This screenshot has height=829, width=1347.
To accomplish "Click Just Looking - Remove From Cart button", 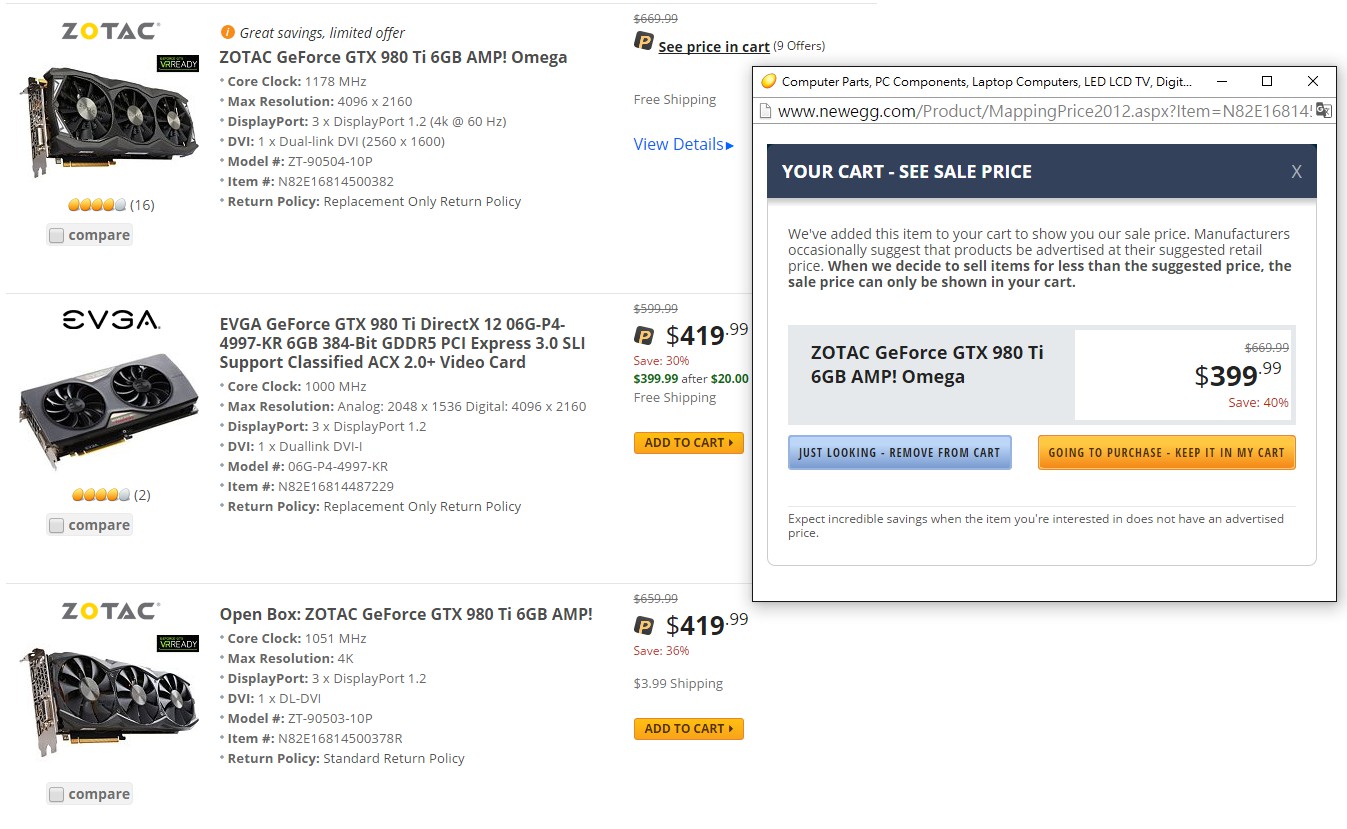I will coord(899,453).
